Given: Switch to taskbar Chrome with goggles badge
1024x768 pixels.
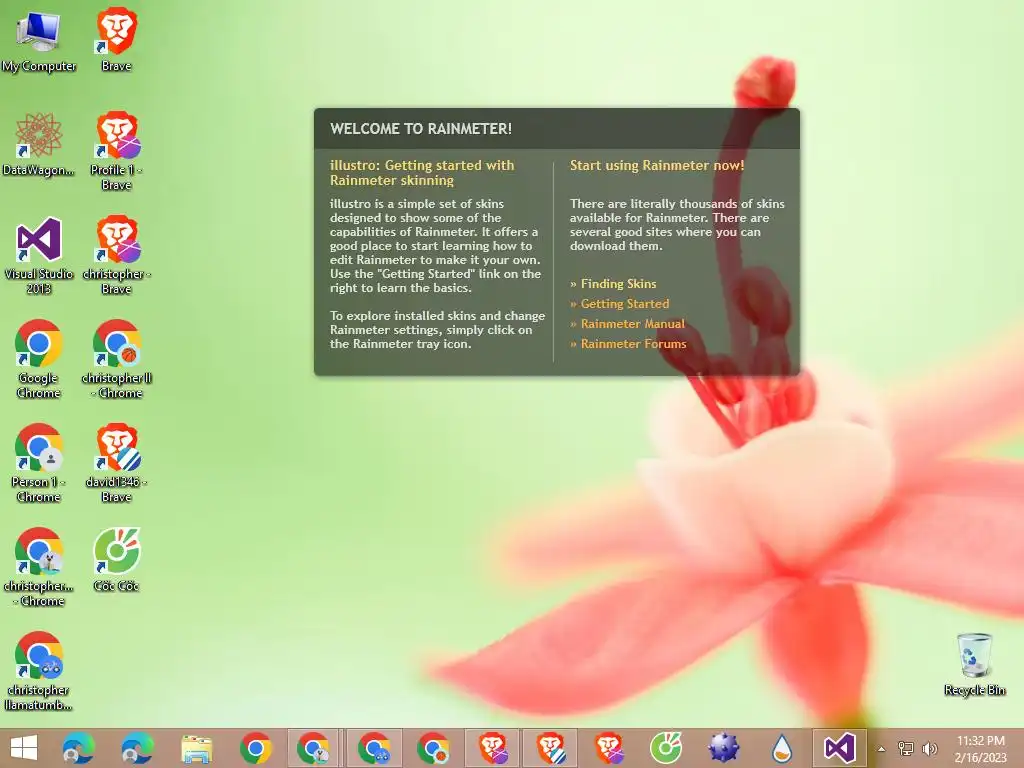Looking at the screenshot, I should tap(374, 748).
